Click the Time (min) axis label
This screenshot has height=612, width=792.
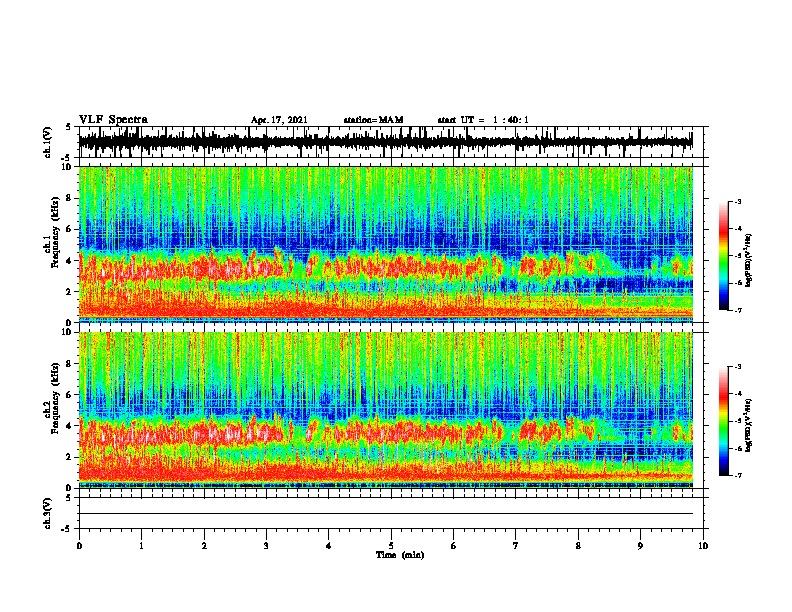400,555
